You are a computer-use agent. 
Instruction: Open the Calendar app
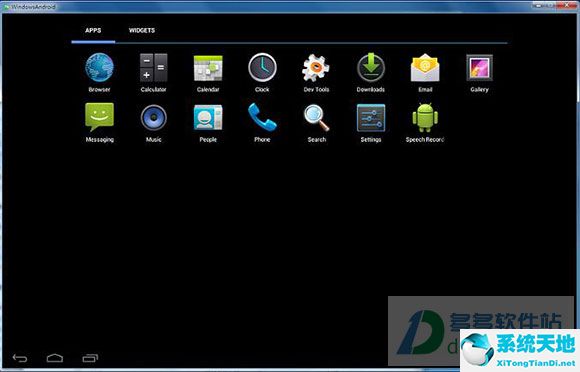208,72
